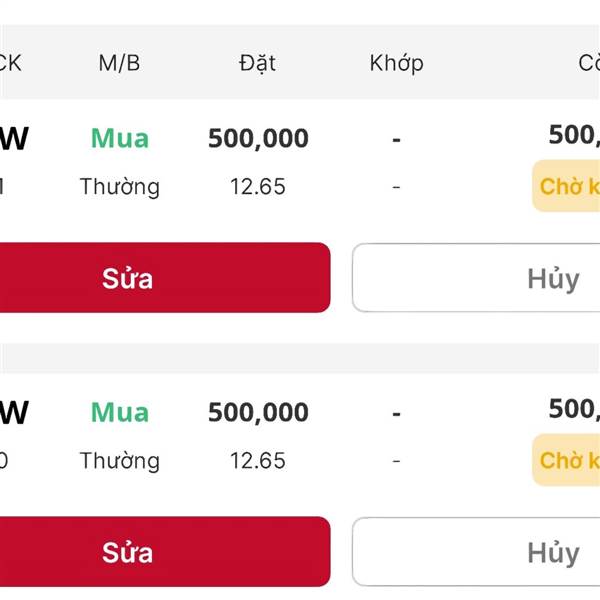
Task: Select the 500,000 placed quantity in first order
Action: 258,138
